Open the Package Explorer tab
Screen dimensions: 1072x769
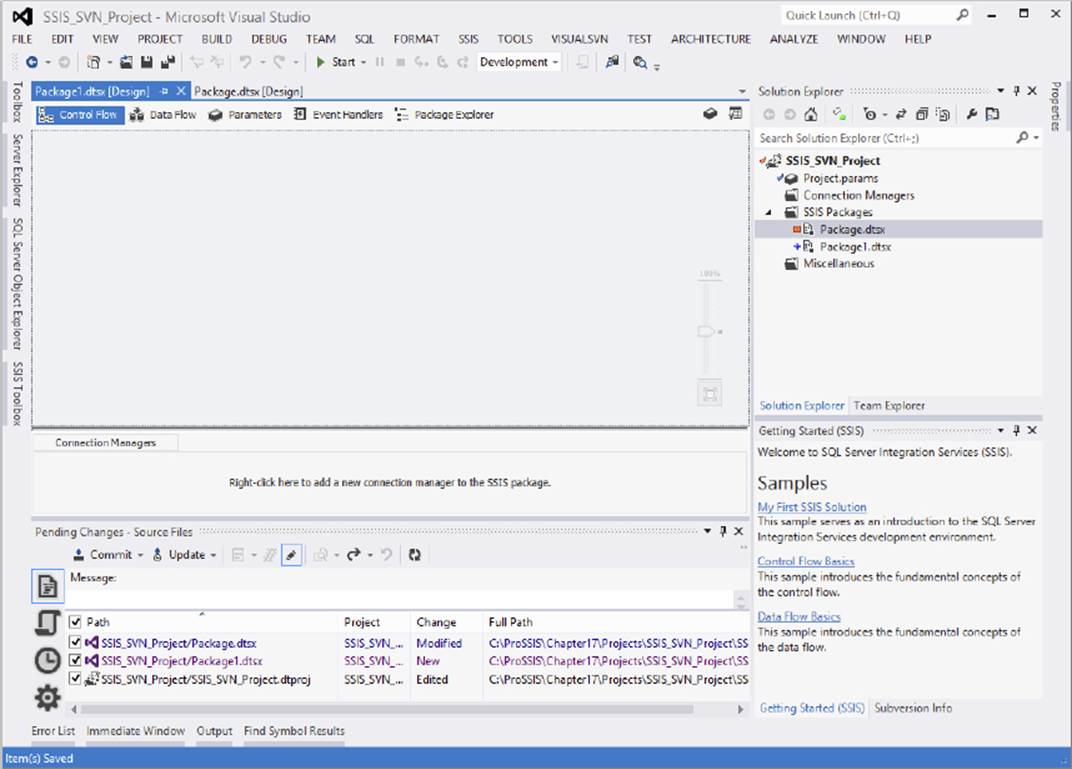pos(444,115)
